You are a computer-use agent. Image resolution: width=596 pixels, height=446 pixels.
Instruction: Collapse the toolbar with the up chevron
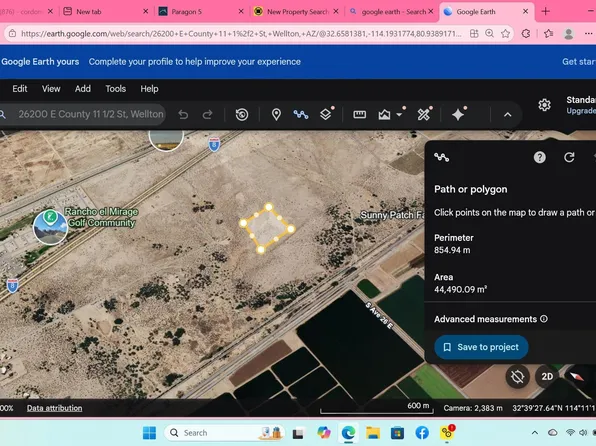[507, 114]
